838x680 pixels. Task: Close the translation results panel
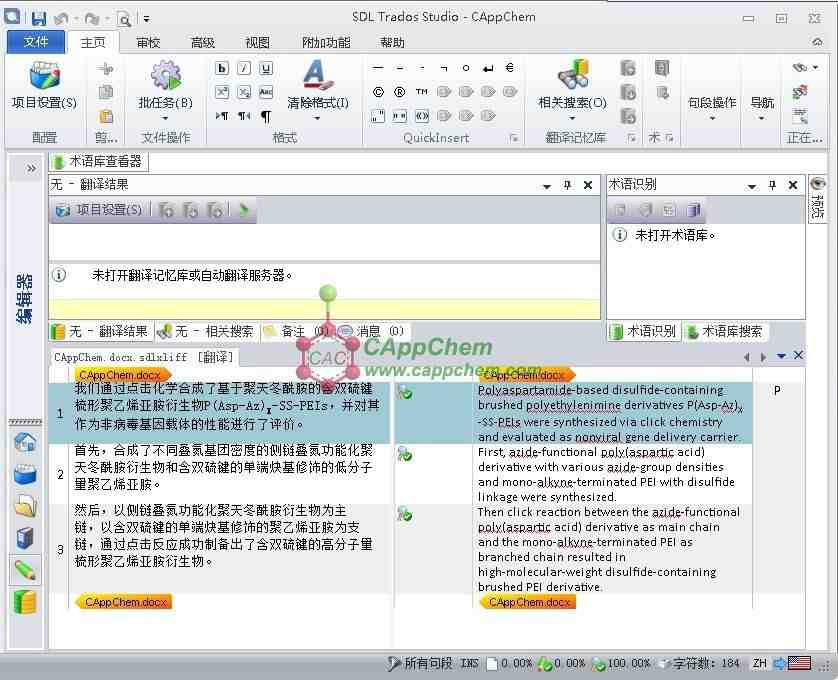[x=588, y=185]
